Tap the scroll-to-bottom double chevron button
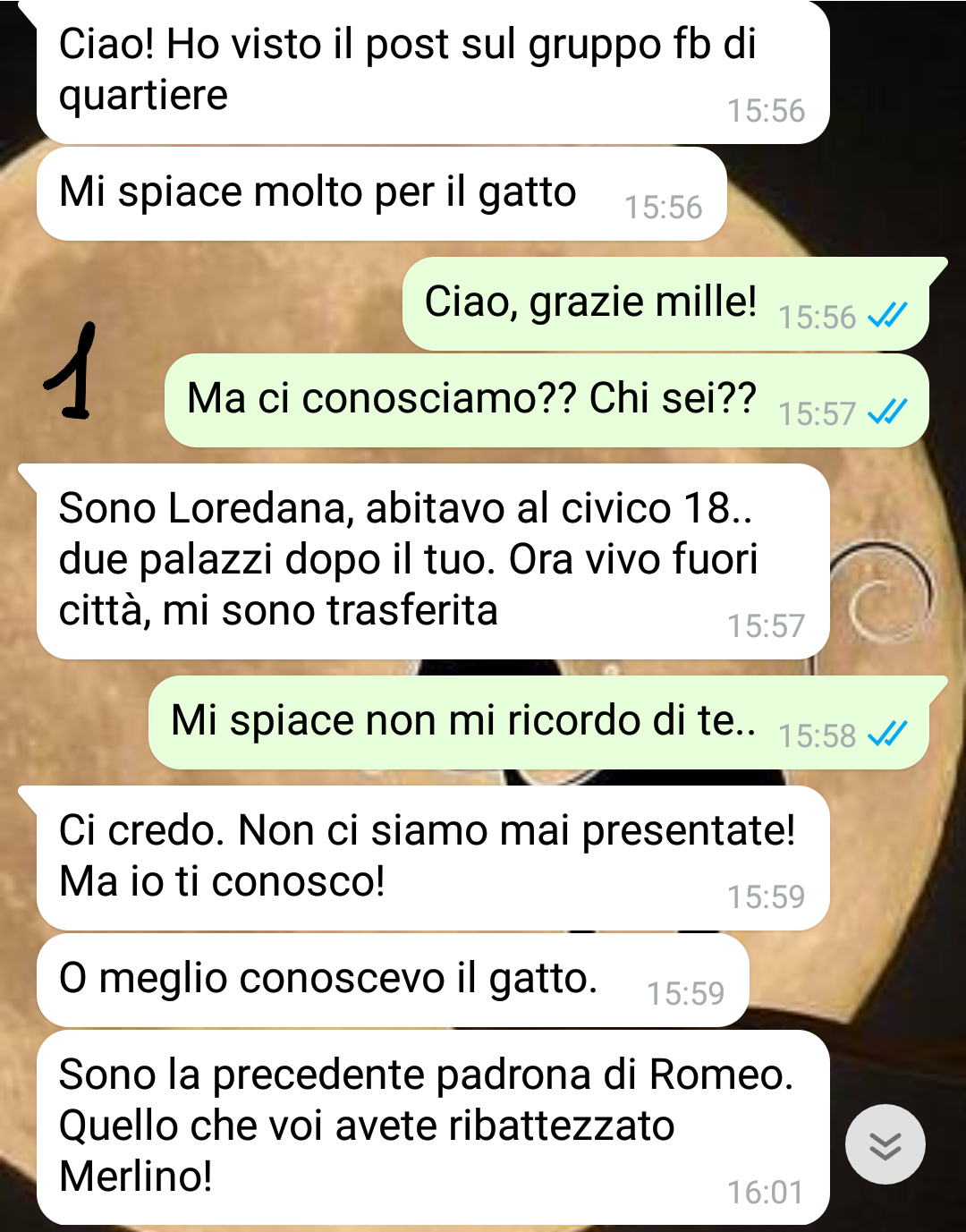Screen dimensions: 966x1232 pos(885,1144)
